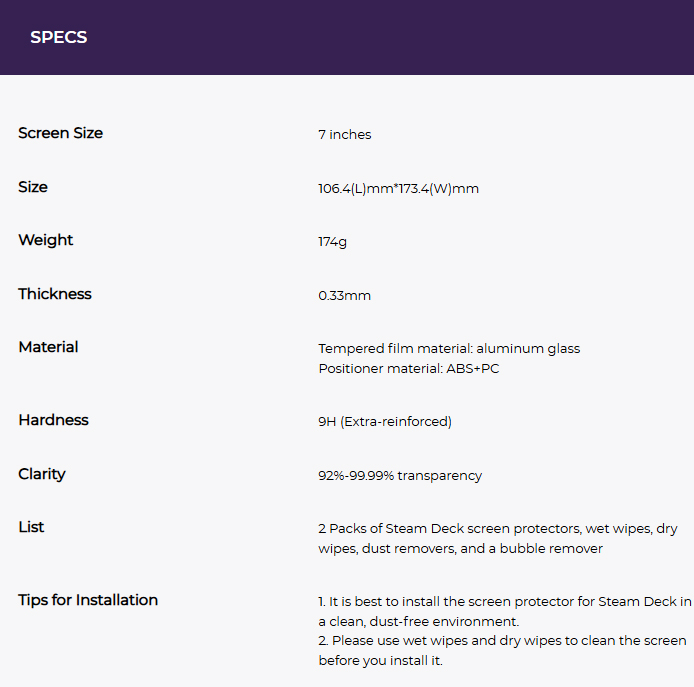This screenshot has width=694, height=687.
Task: Click the 174g weight value
Action: (x=333, y=241)
